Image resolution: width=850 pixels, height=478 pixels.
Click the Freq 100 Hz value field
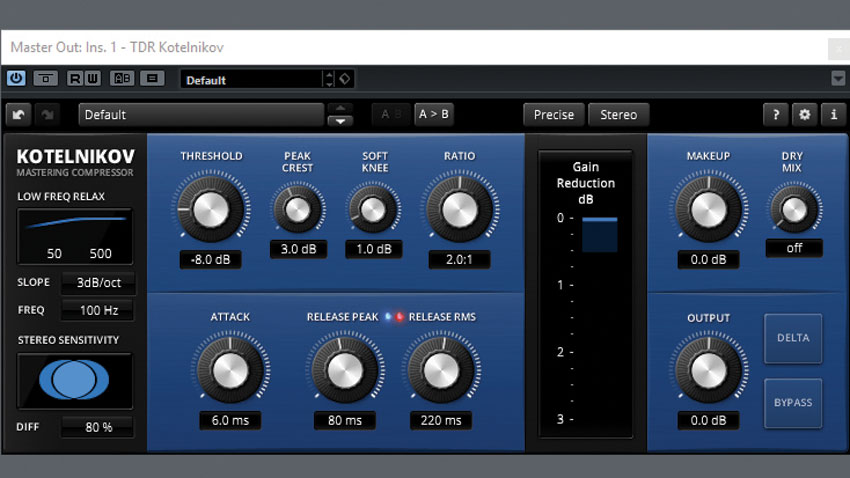coord(98,311)
